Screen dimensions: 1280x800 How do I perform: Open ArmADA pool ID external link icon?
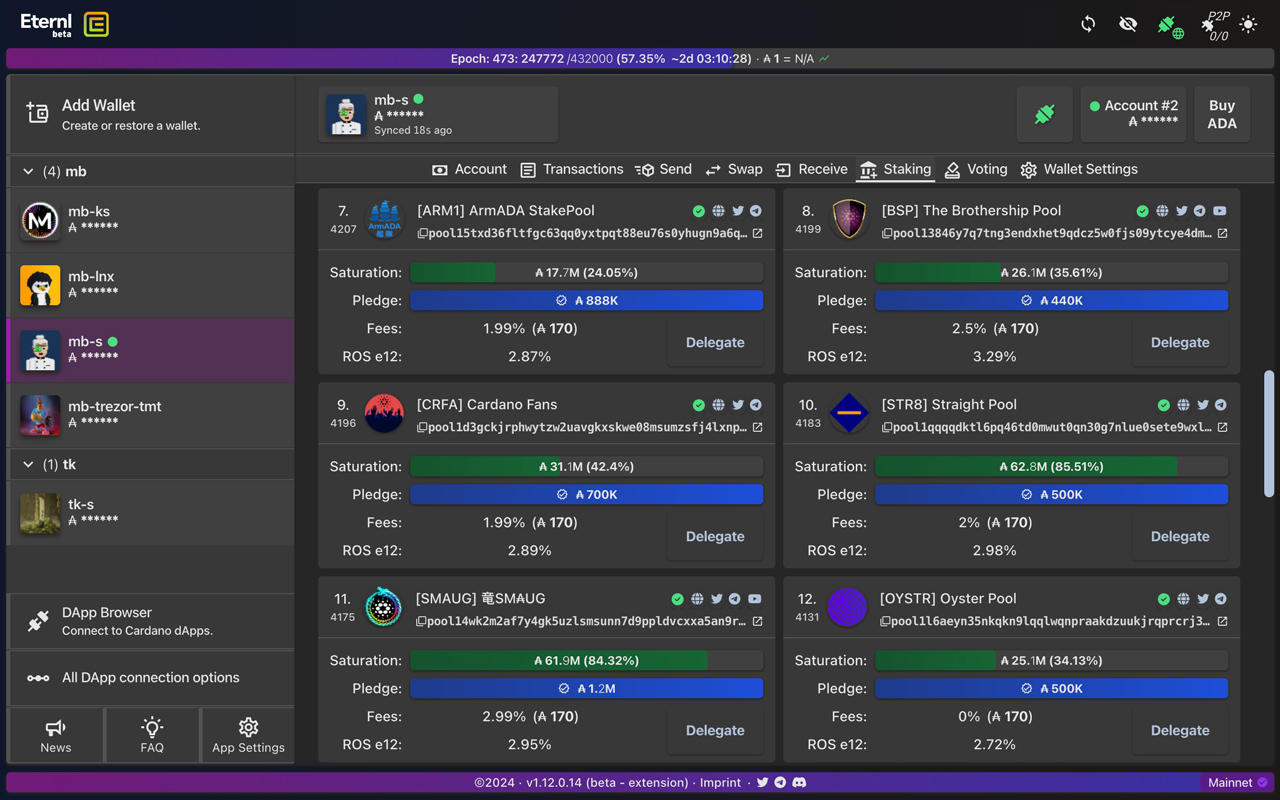pyautogui.click(x=757, y=233)
